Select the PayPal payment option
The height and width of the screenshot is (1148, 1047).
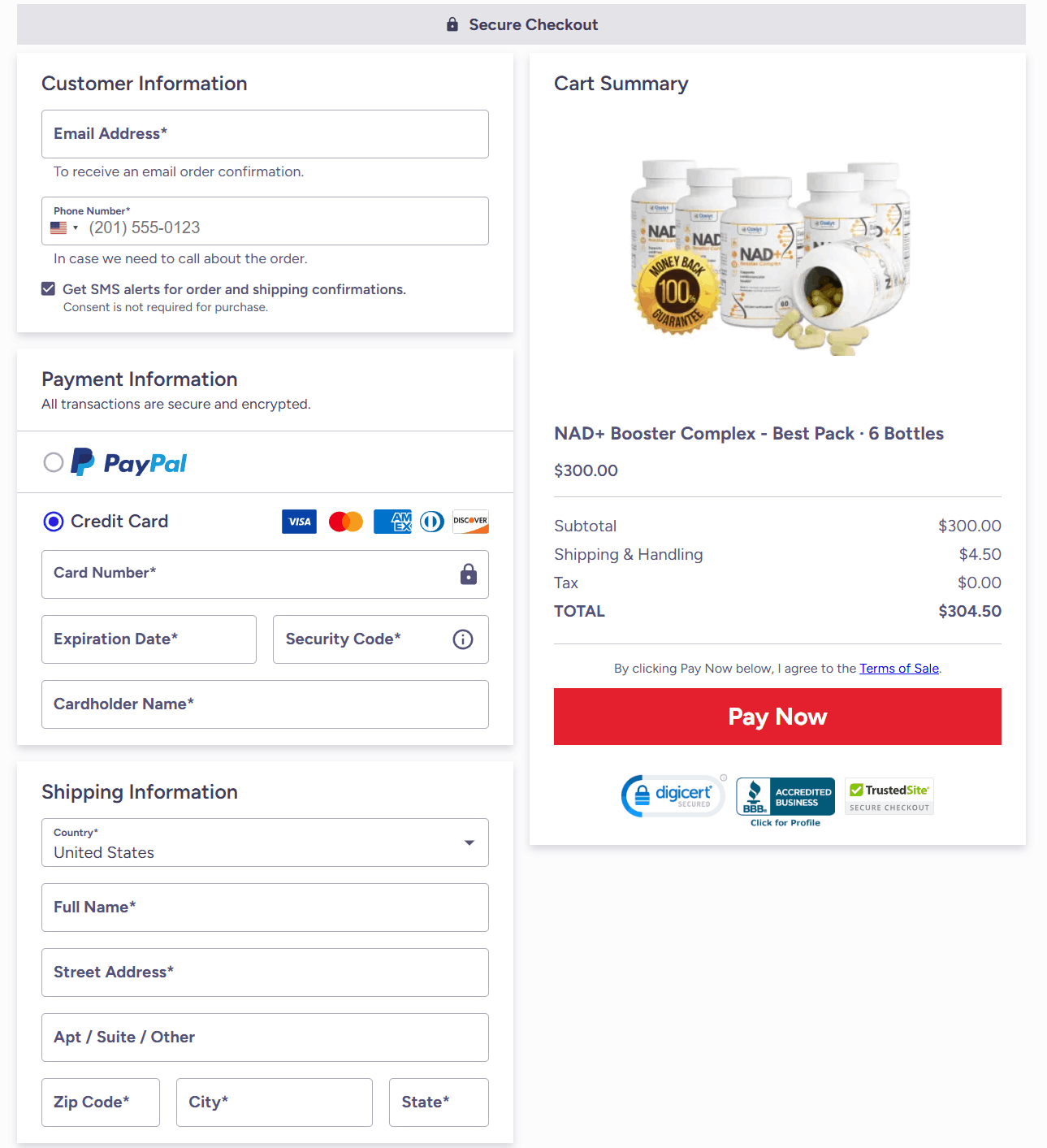(54, 462)
